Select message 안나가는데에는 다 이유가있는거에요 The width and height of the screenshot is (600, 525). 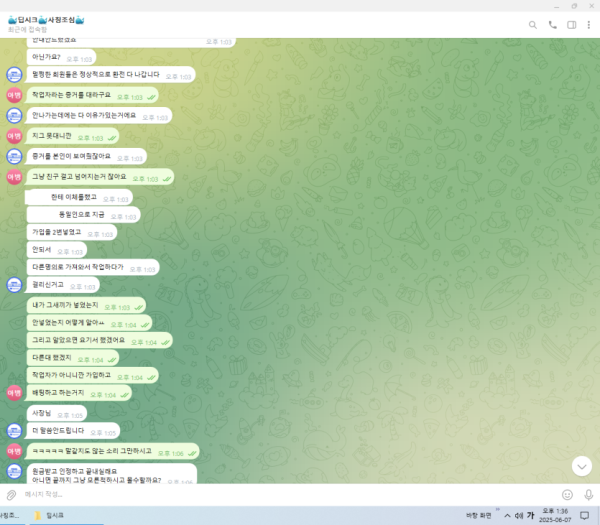pos(99,116)
